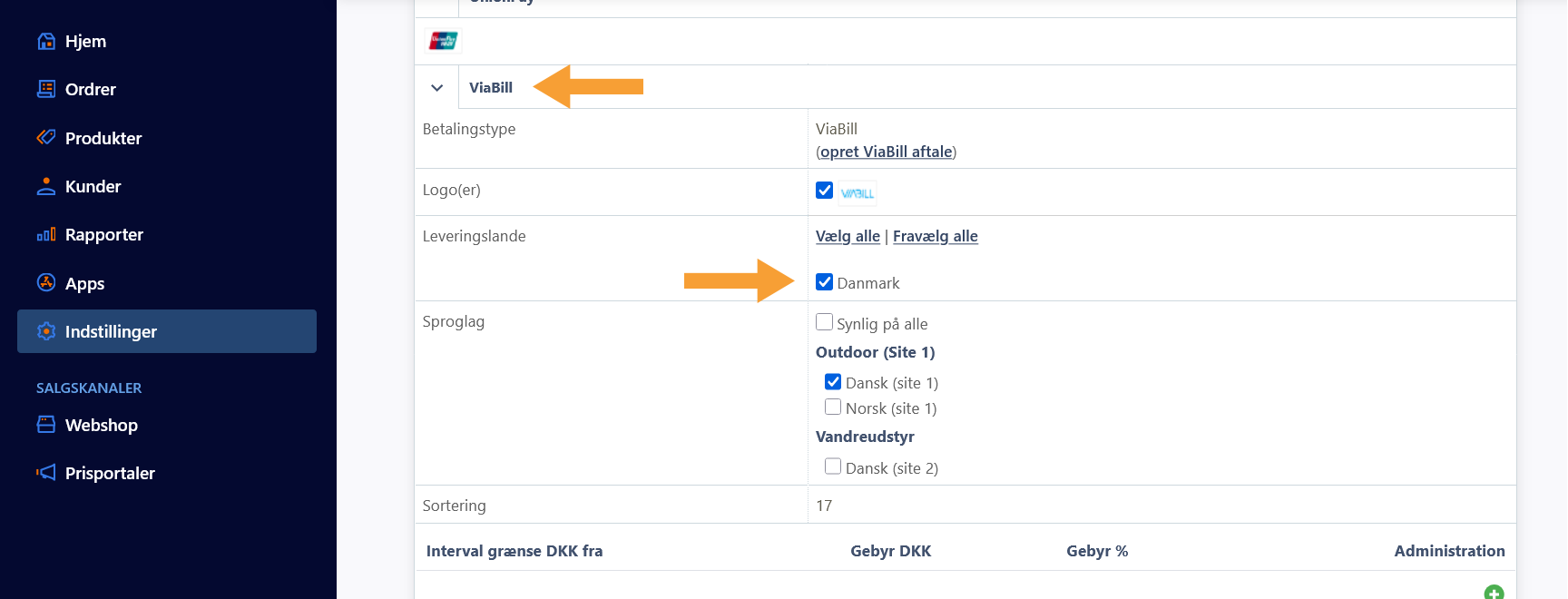This screenshot has width=1568, height=599.
Task: Enable the Synlig på alle checkbox
Action: 824,321
